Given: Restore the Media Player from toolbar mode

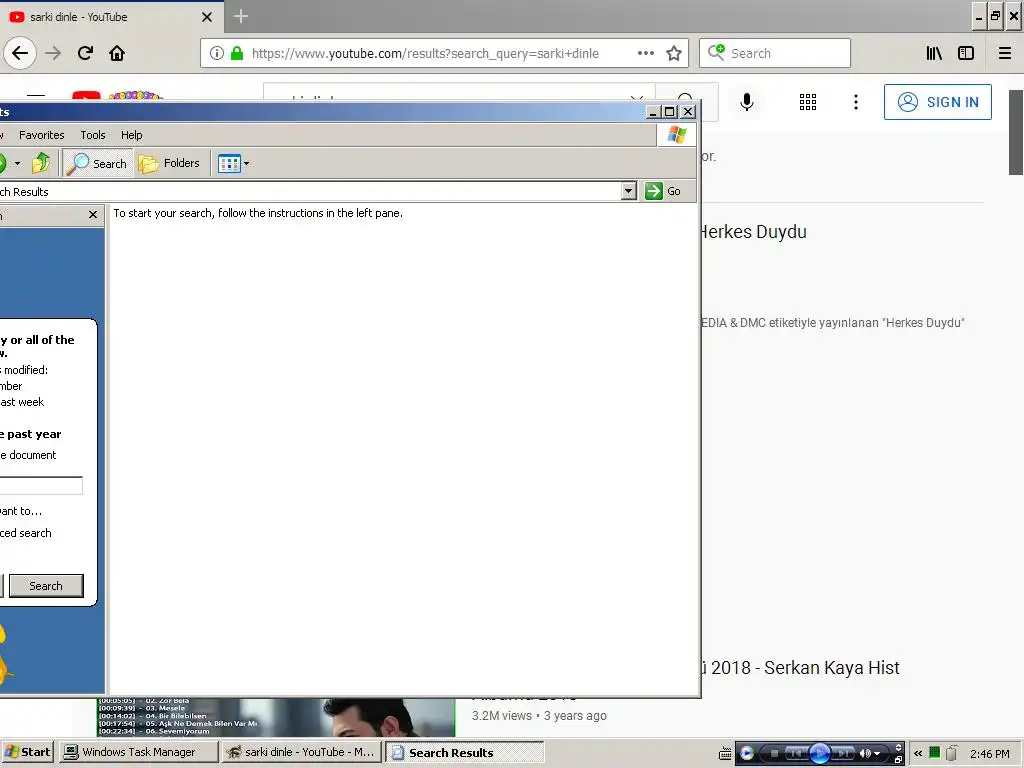Looking at the screenshot, I should pos(899,759).
